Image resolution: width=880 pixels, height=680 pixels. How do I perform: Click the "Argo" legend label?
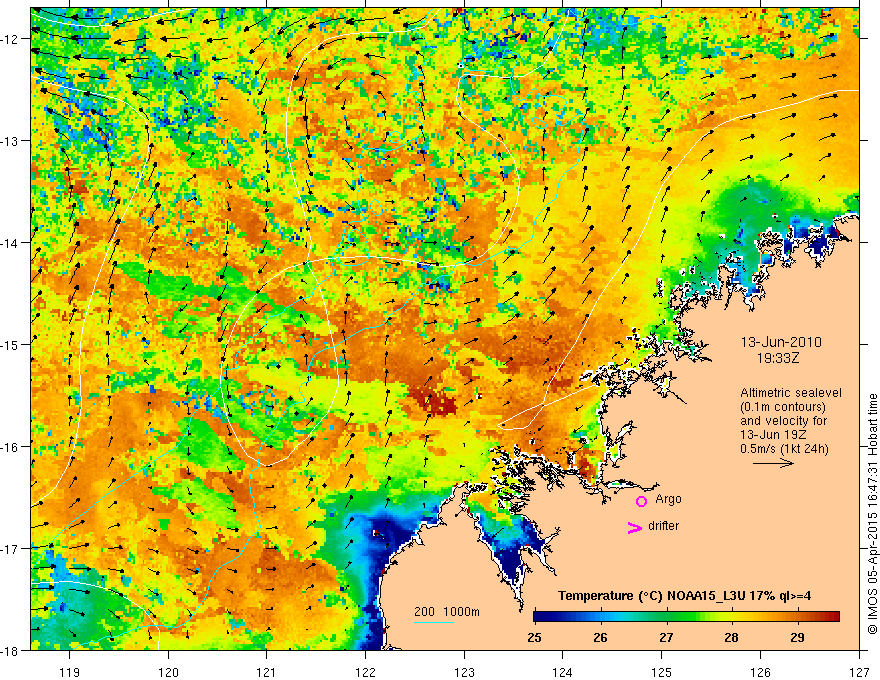pyautogui.click(x=668, y=499)
